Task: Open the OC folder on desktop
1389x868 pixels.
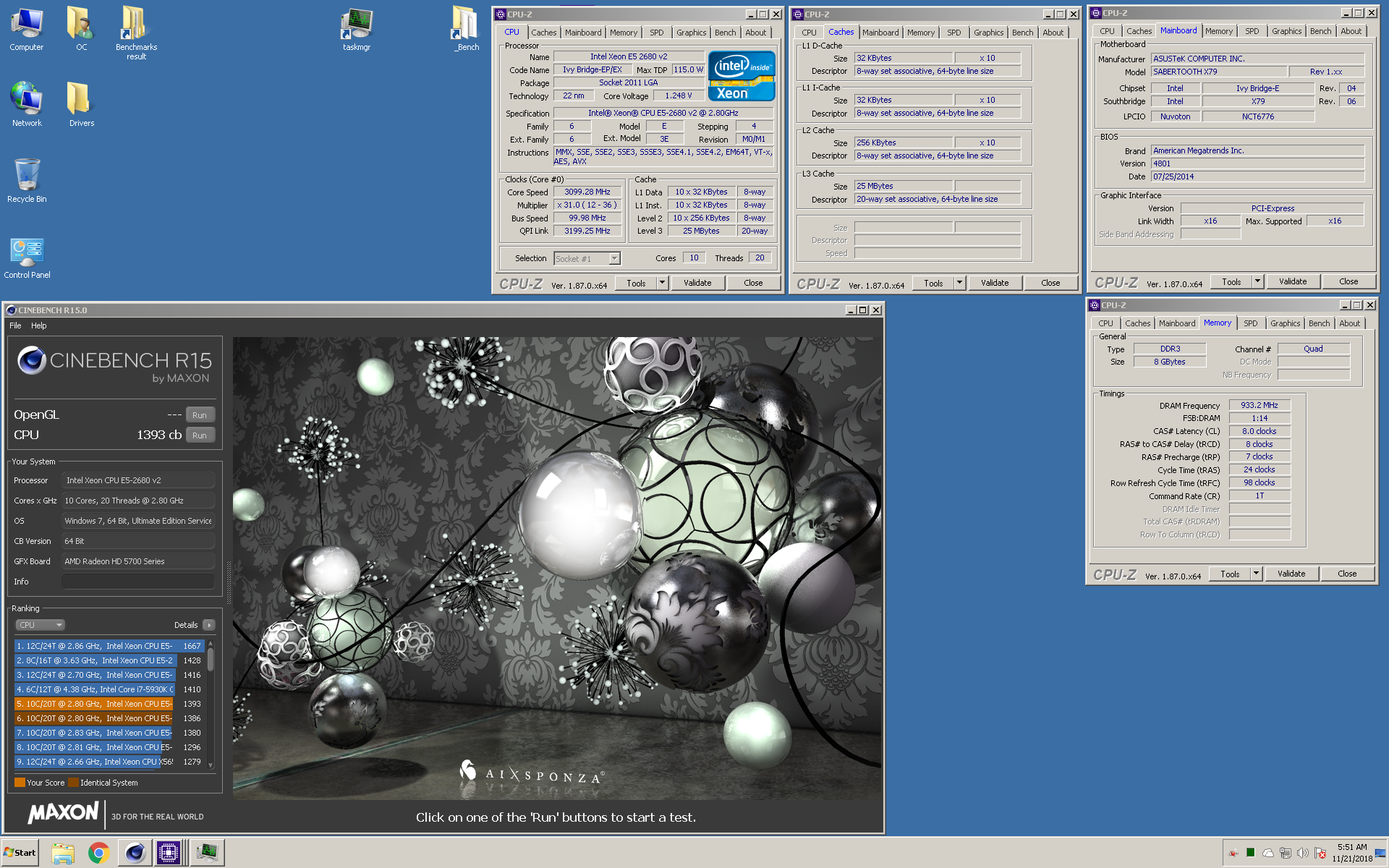Action: coord(81,29)
